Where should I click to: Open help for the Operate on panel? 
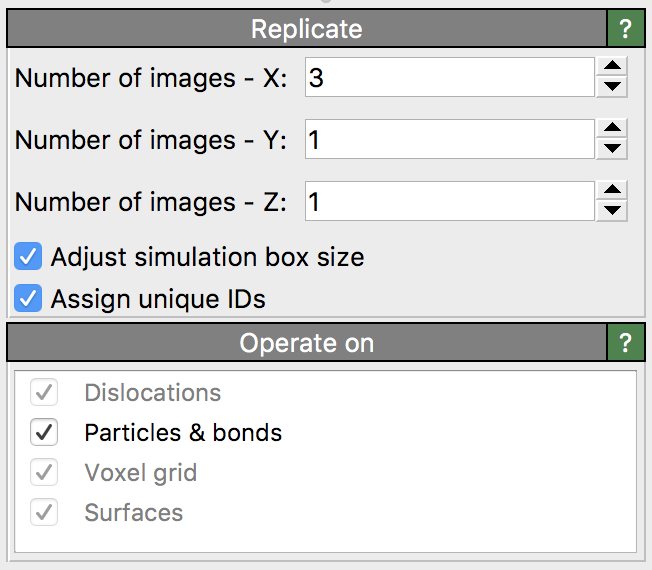click(x=626, y=344)
